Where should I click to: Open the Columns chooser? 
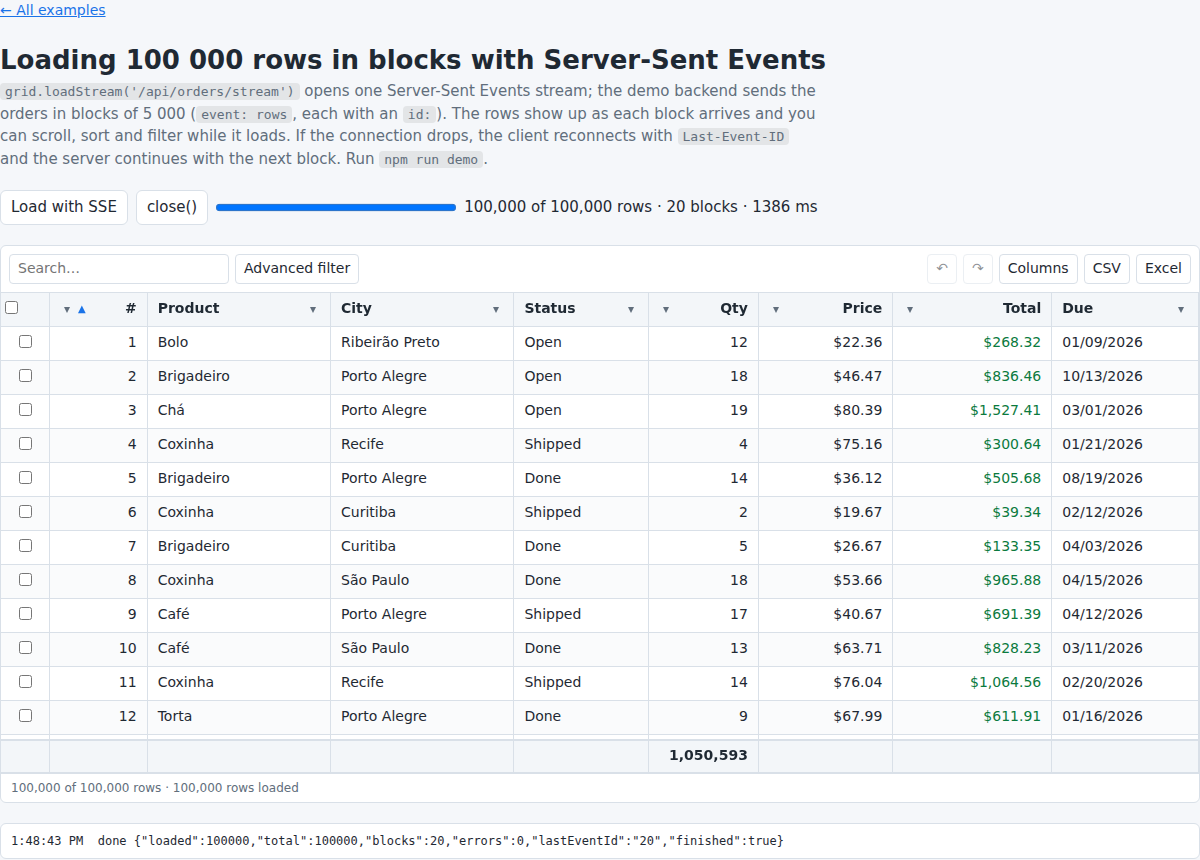(x=1038, y=268)
